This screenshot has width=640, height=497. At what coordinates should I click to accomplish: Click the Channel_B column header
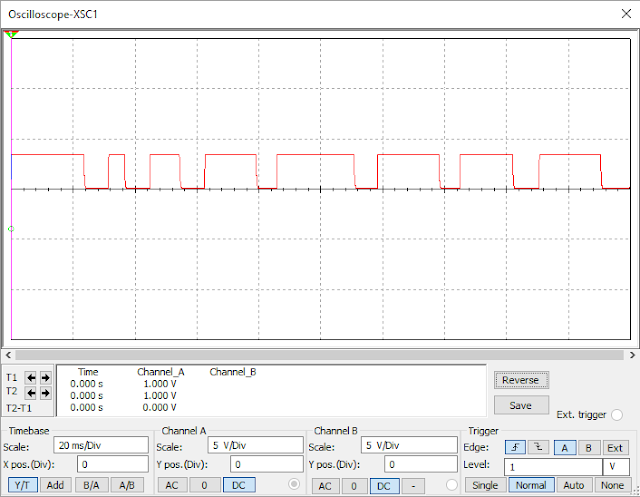click(233, 372)
